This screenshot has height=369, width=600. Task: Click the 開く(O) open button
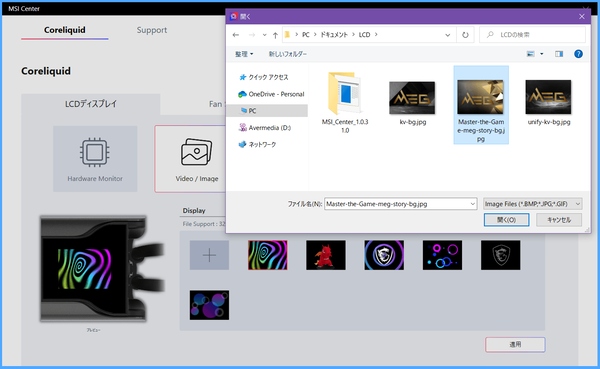coord(506,220)
